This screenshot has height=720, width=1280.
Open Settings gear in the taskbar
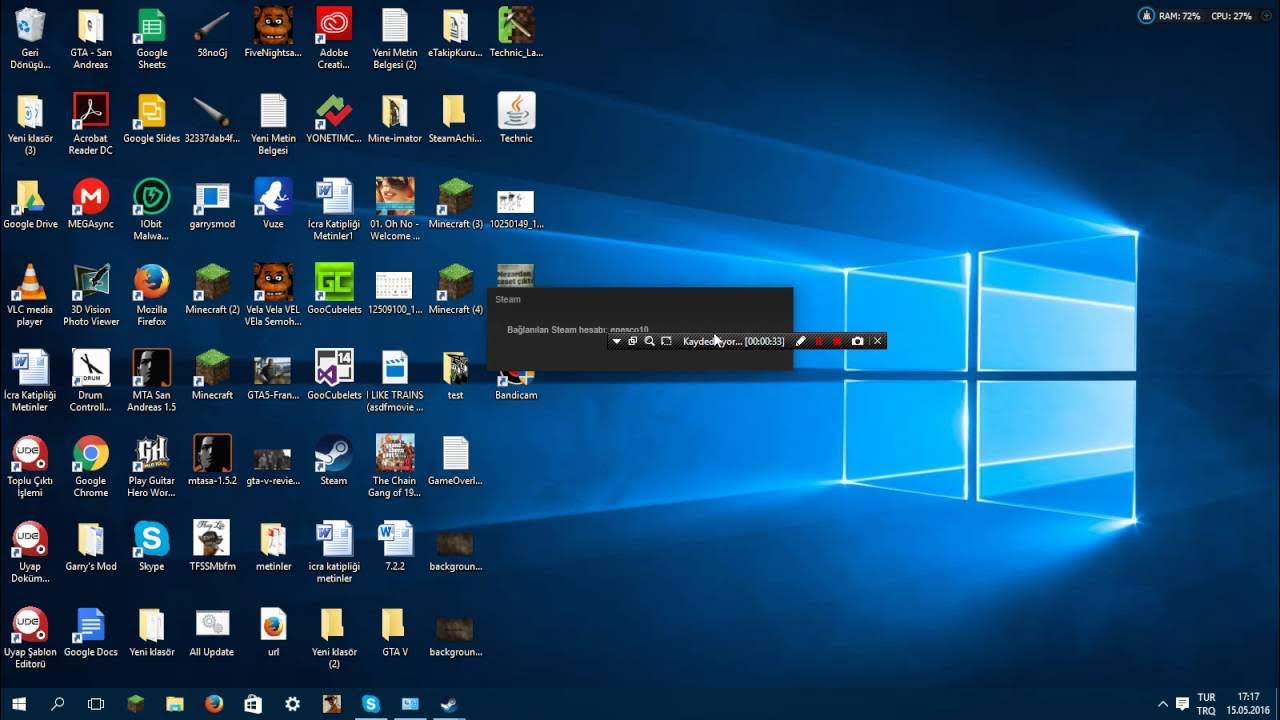click(x=292, y=704)
